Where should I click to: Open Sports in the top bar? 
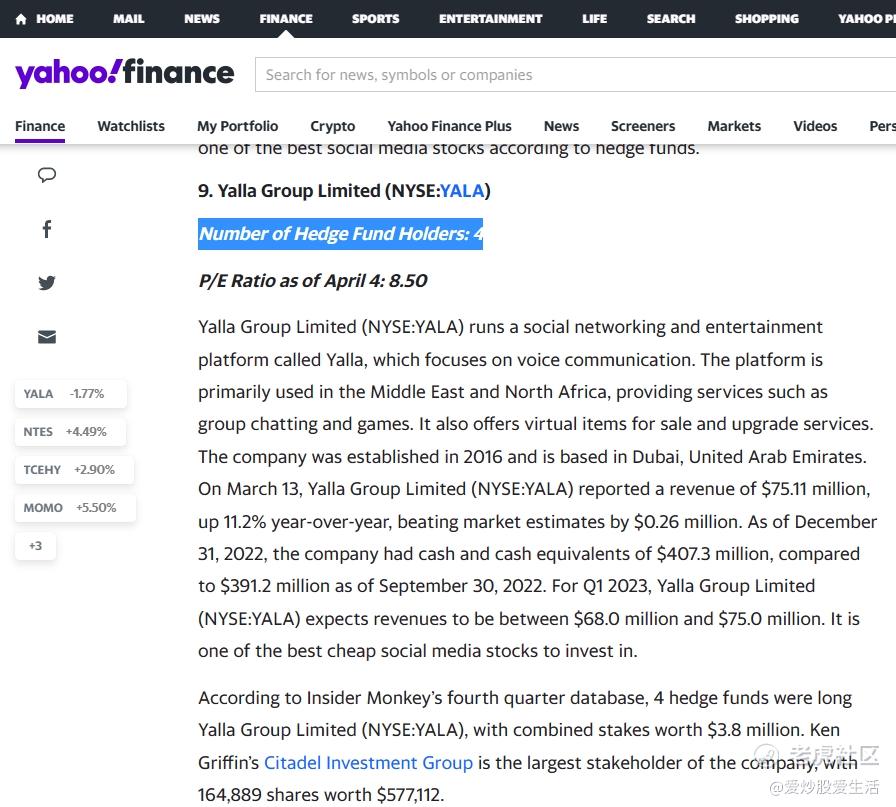tap(375, 19)
